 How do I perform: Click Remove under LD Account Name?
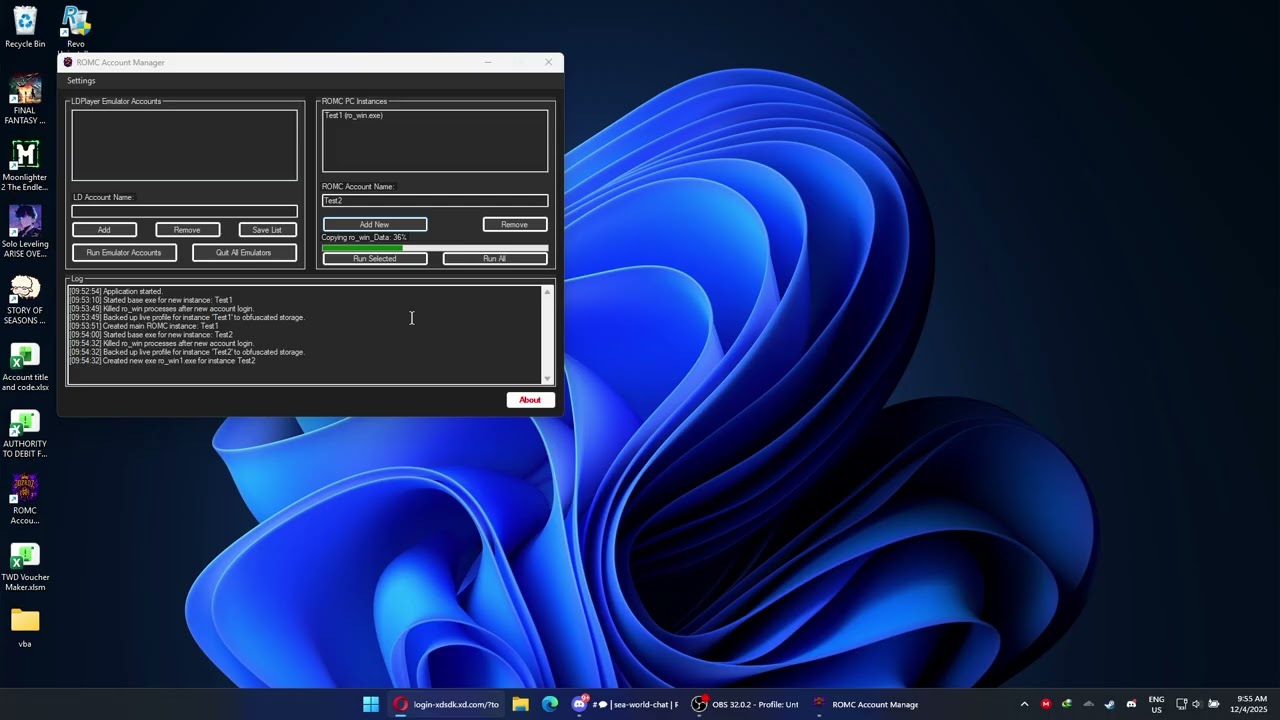point(187,230)
